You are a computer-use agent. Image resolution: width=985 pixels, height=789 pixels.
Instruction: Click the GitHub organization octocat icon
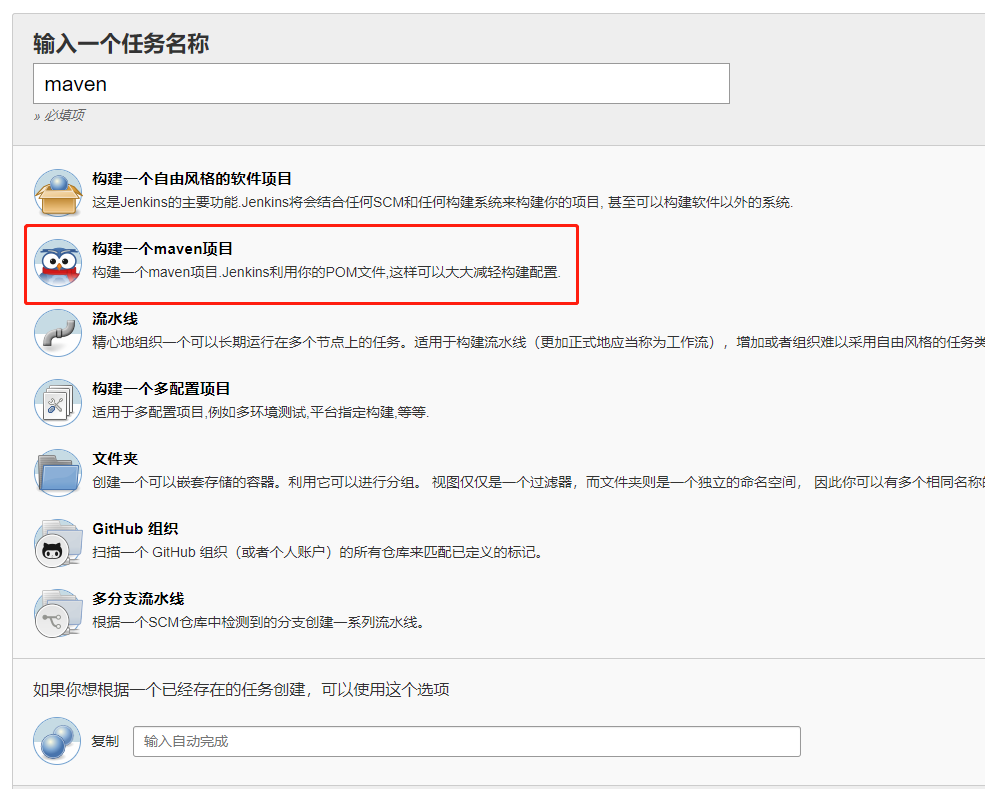58,543
